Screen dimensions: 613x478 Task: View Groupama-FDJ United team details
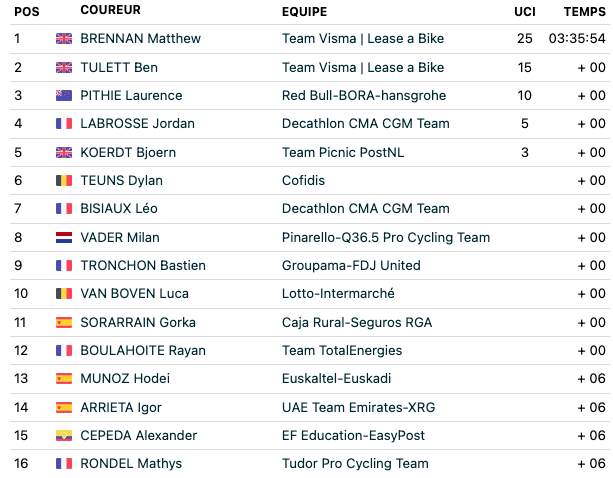(x=351, y=265)
